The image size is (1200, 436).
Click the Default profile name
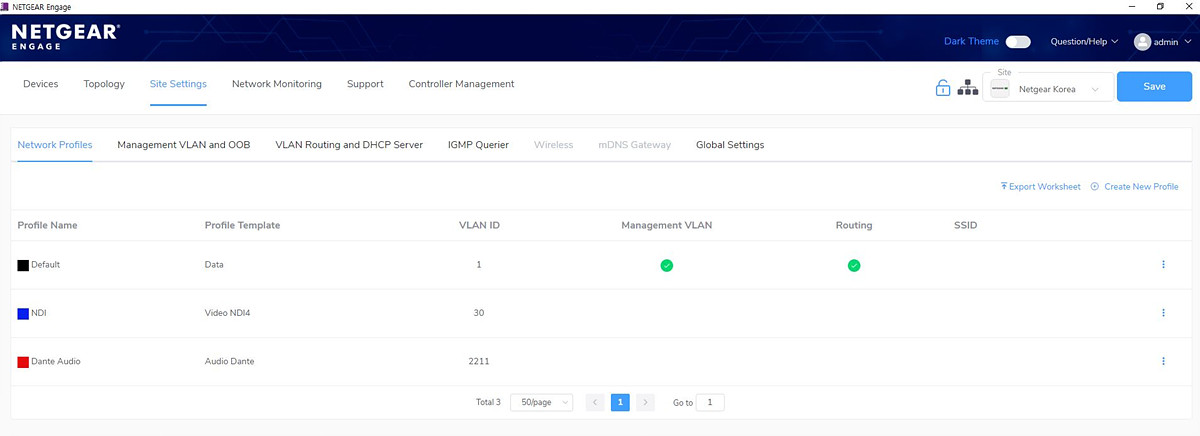coord(46,265)
